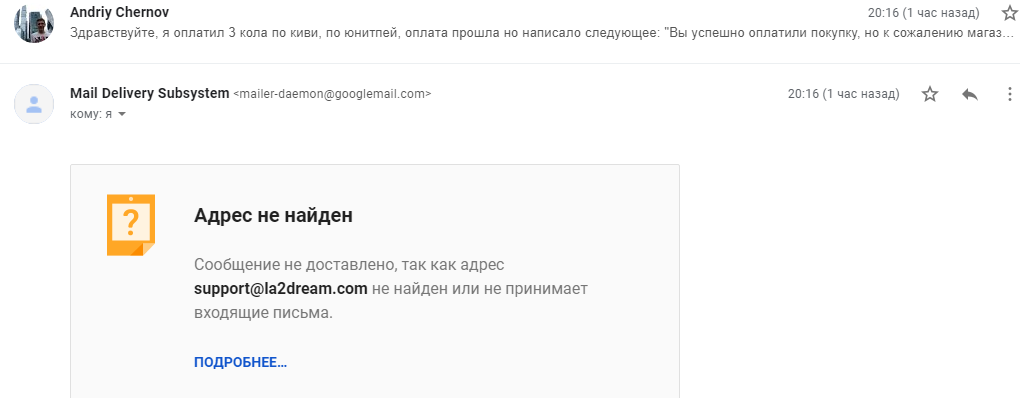Star the Mail Delivery Subsystem message
The width and height of the screenshot is (1036, 398).
(930, 94)
